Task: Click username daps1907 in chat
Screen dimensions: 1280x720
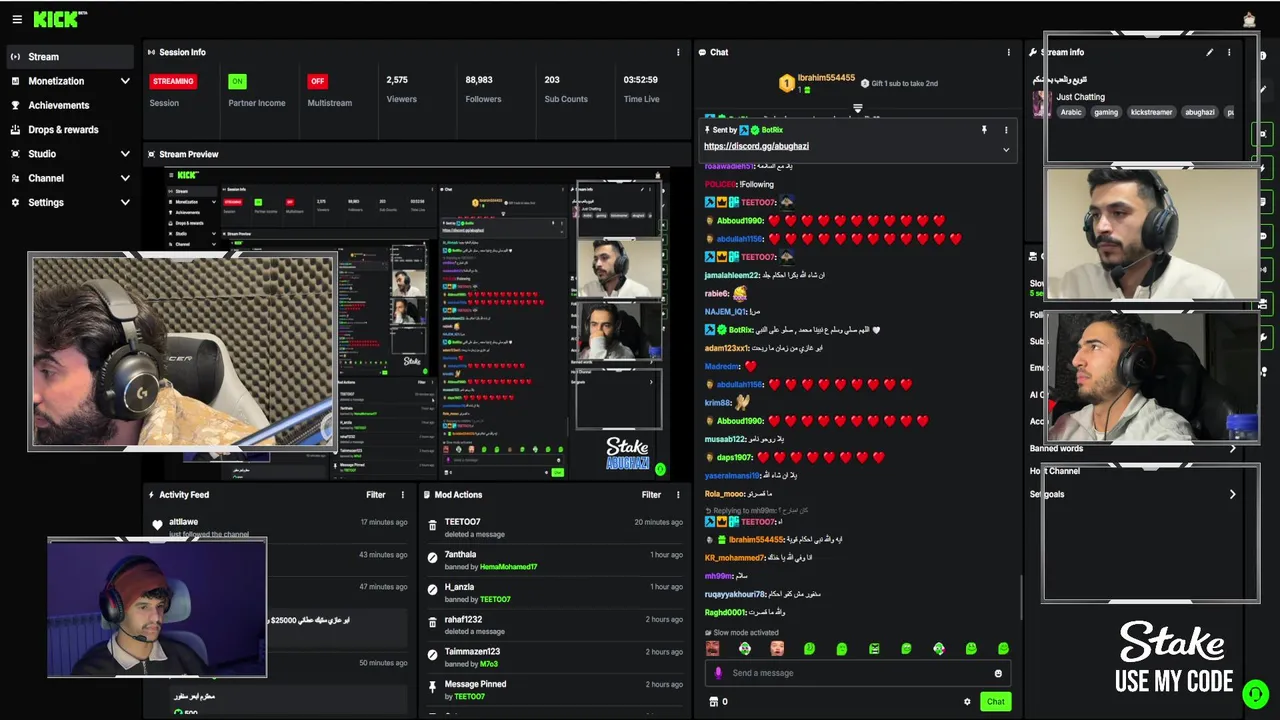Action: click(x=734, y=457)
